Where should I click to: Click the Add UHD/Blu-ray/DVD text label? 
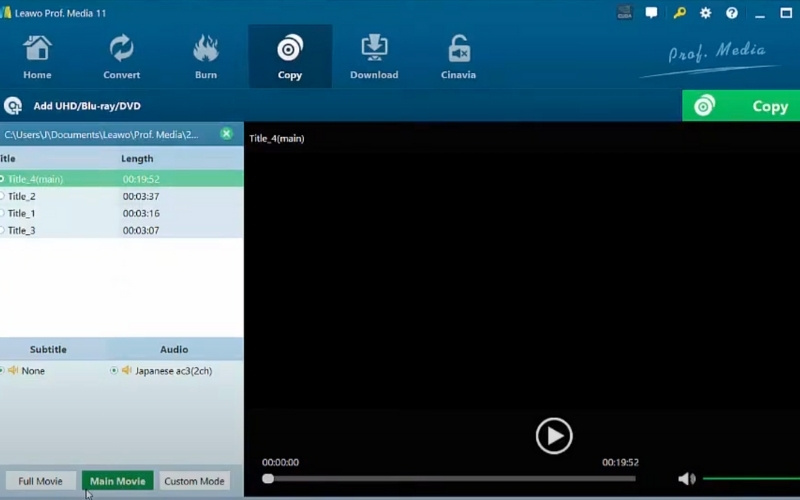[x=87, y=106]
